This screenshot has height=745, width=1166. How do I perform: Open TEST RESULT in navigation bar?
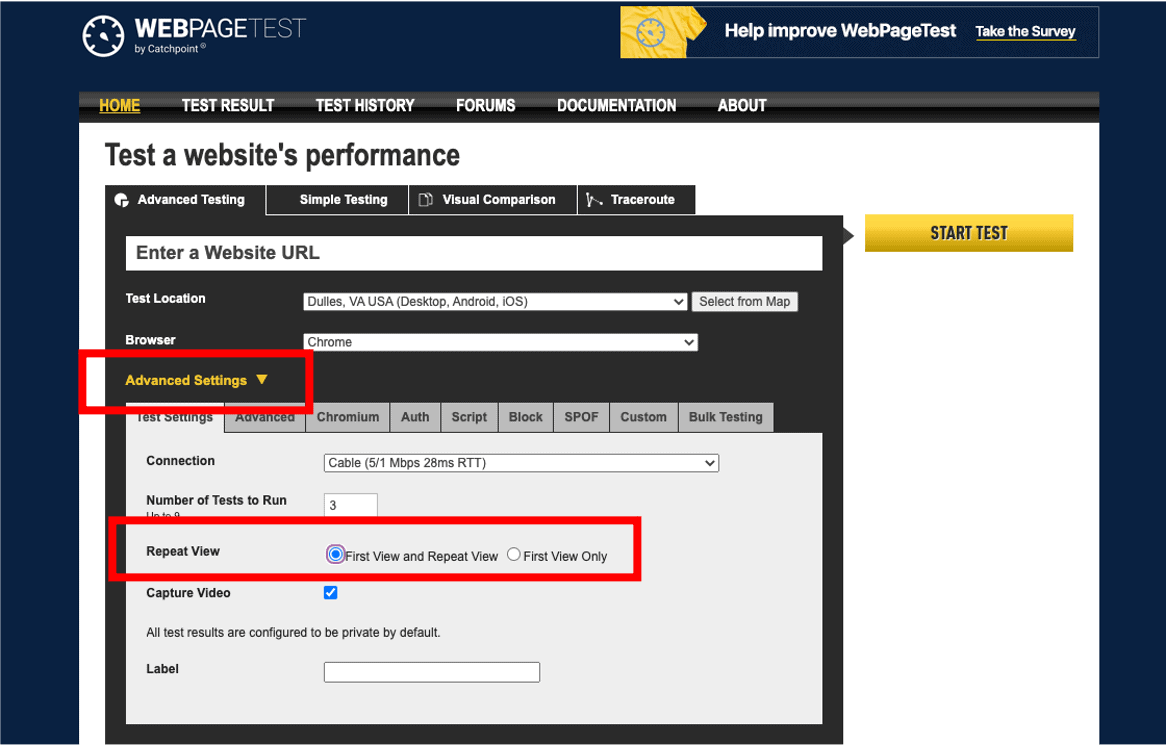click(228, 106)
